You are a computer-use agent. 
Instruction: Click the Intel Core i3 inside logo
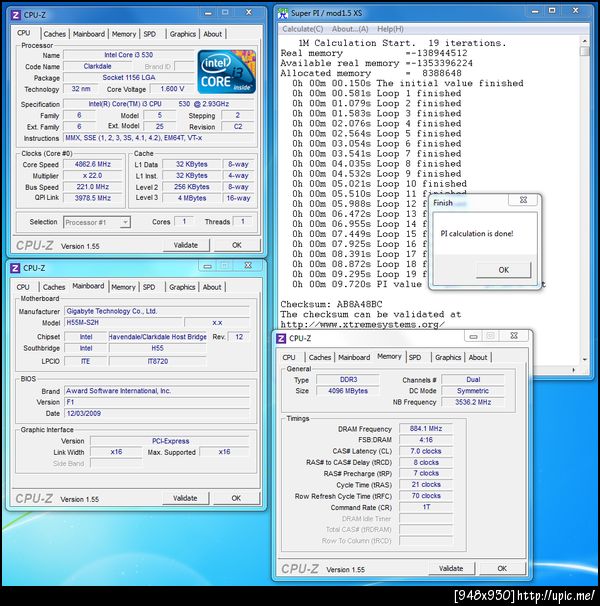[227, 72]
